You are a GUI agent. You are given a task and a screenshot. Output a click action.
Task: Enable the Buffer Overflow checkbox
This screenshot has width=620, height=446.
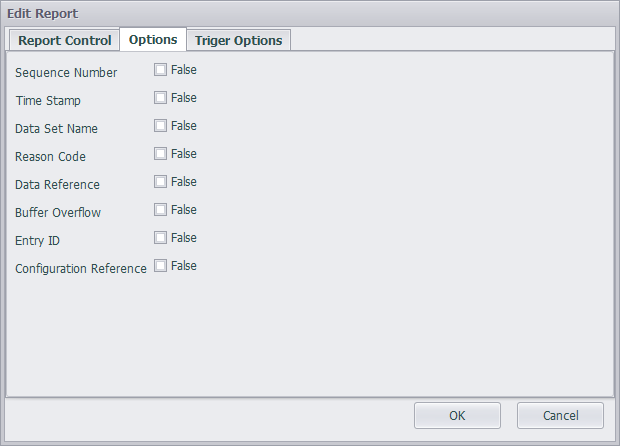point(160,210)
